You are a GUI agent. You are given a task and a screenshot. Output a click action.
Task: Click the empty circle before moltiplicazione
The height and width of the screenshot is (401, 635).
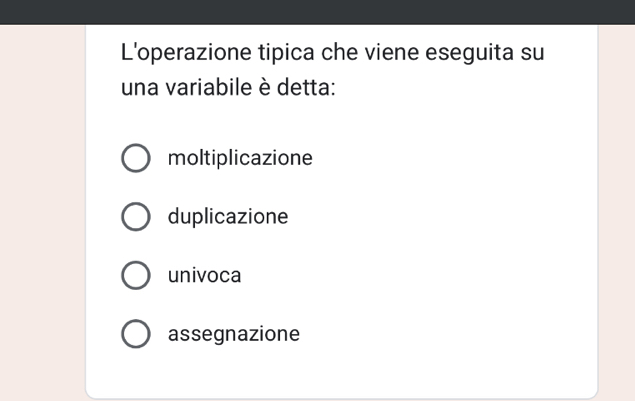coord(136,159)
